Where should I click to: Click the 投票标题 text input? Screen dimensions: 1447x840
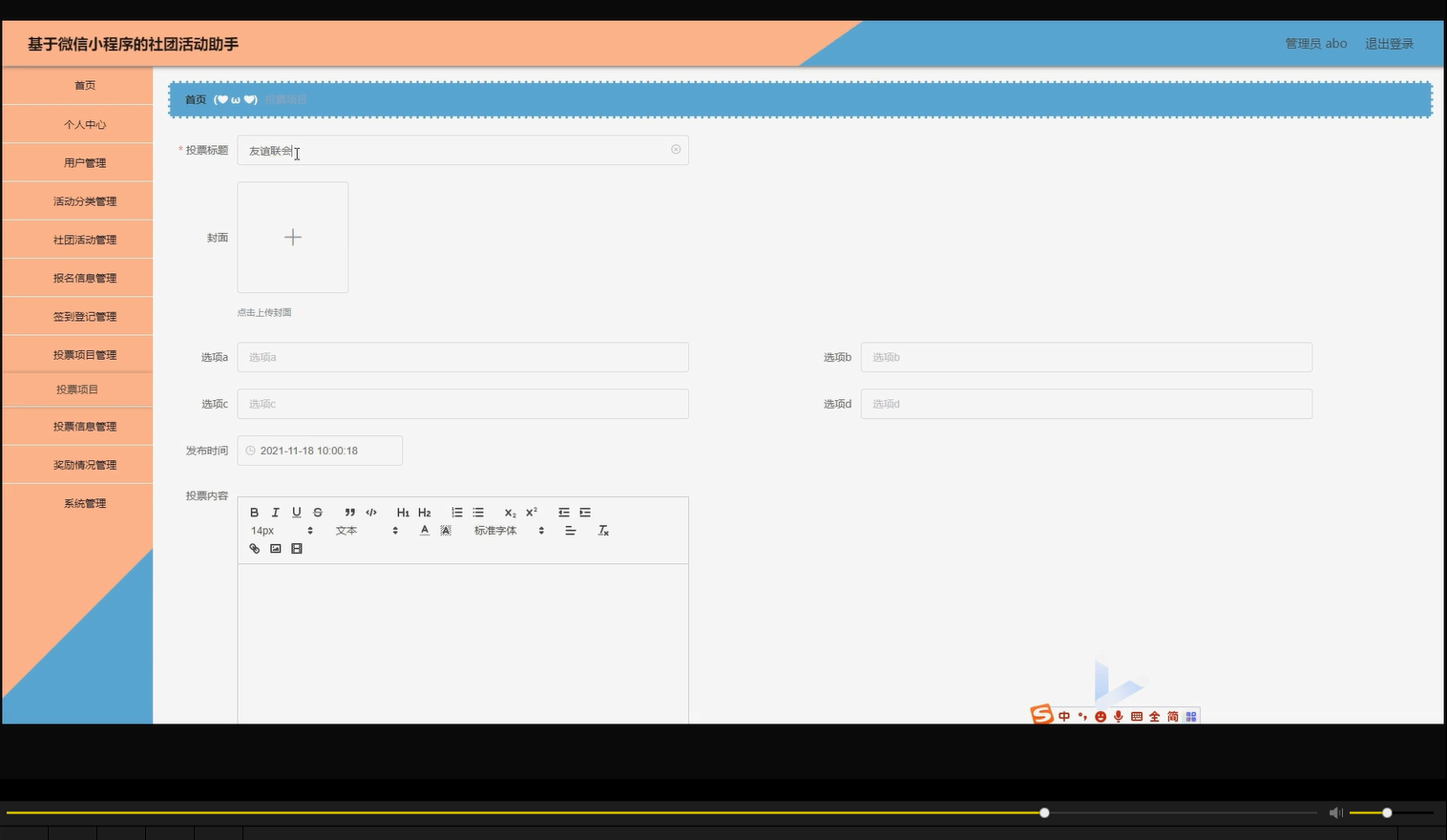coord(463,150)
